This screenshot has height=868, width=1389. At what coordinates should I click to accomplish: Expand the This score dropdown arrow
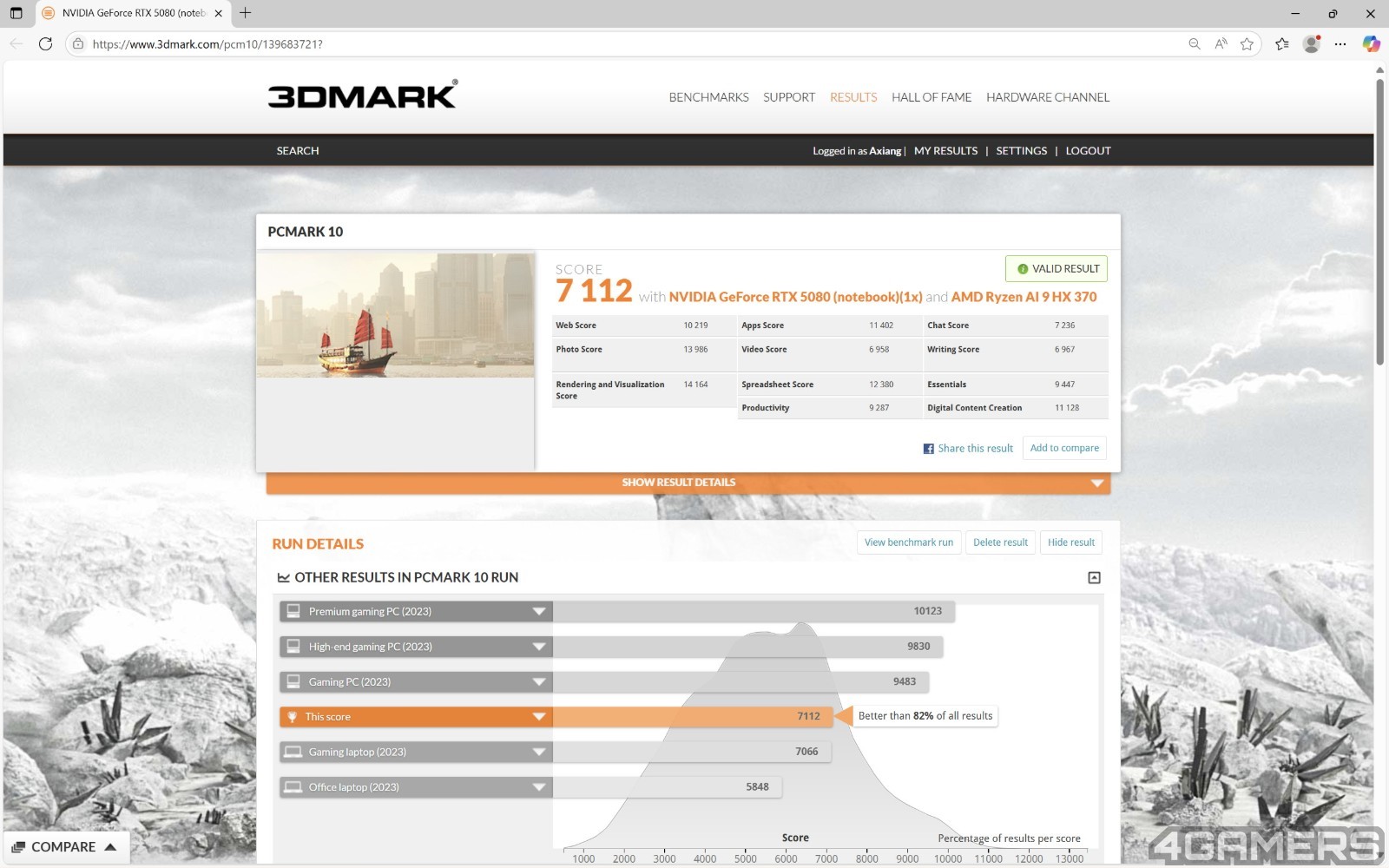point(539,717)
